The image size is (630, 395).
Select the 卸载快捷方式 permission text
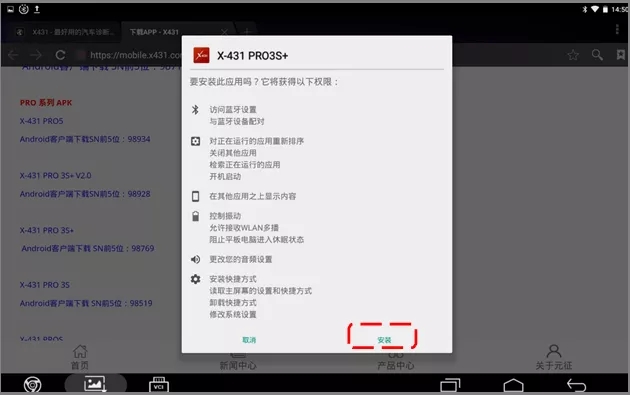click(233, 303)
